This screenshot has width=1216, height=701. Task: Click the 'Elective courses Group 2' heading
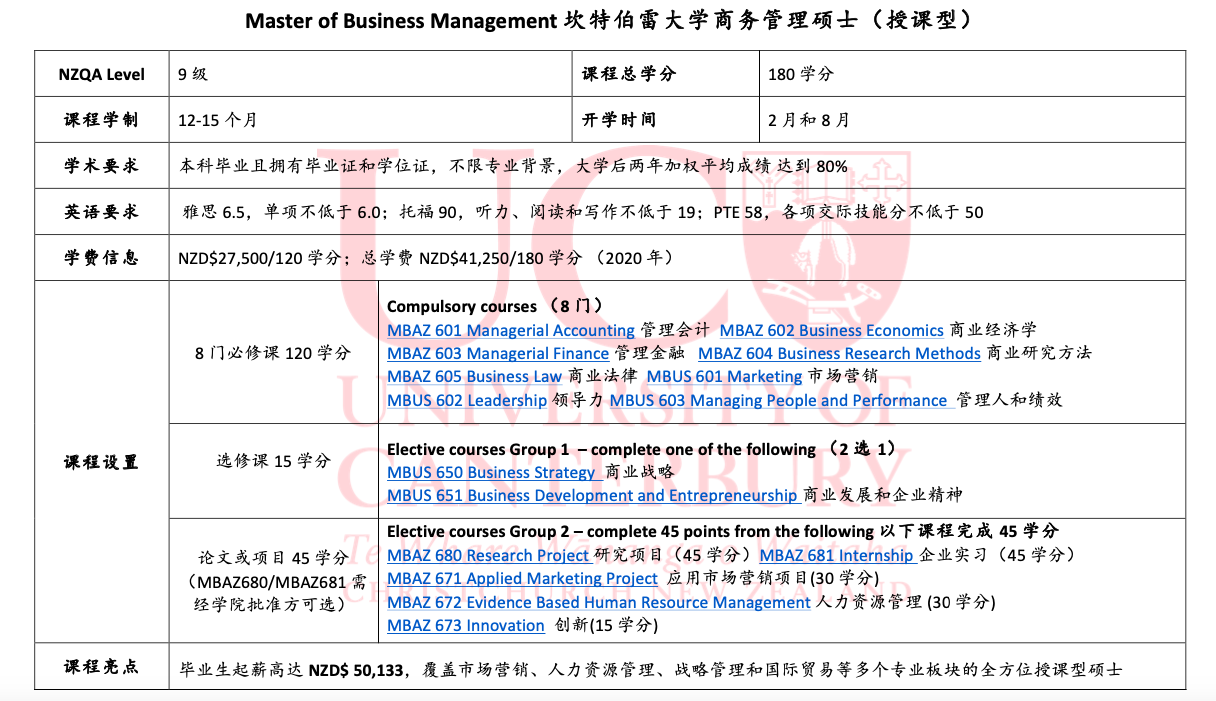tap(722, 531)
